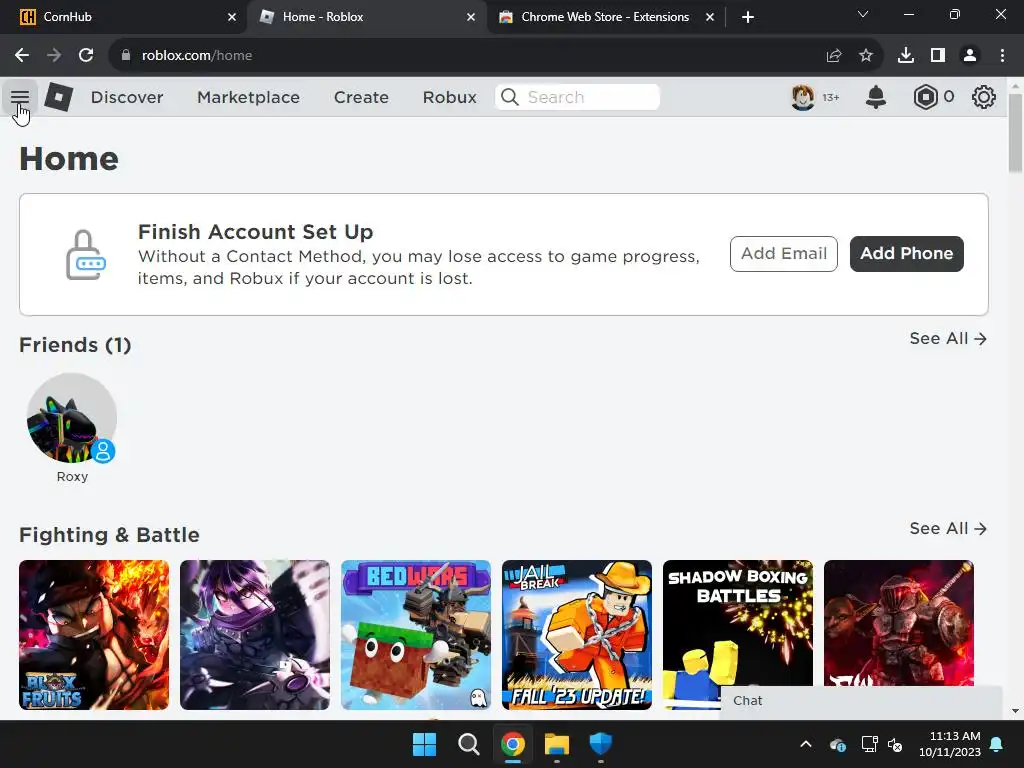
Task: Open the Robux balance icon
Action: point(925,97)
